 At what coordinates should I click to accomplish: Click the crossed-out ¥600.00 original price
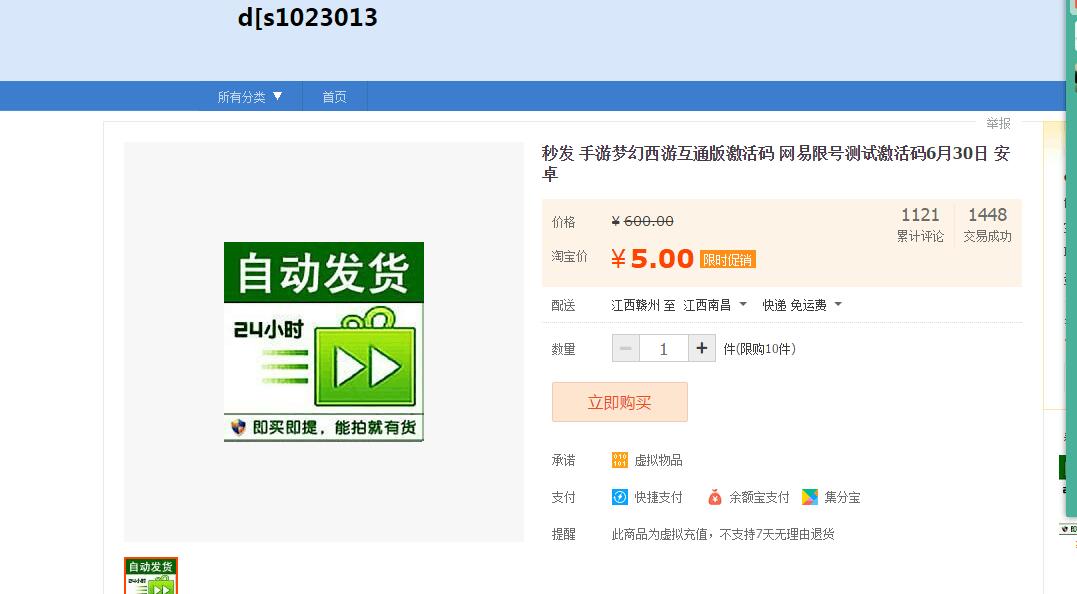(x=642, y=221)
